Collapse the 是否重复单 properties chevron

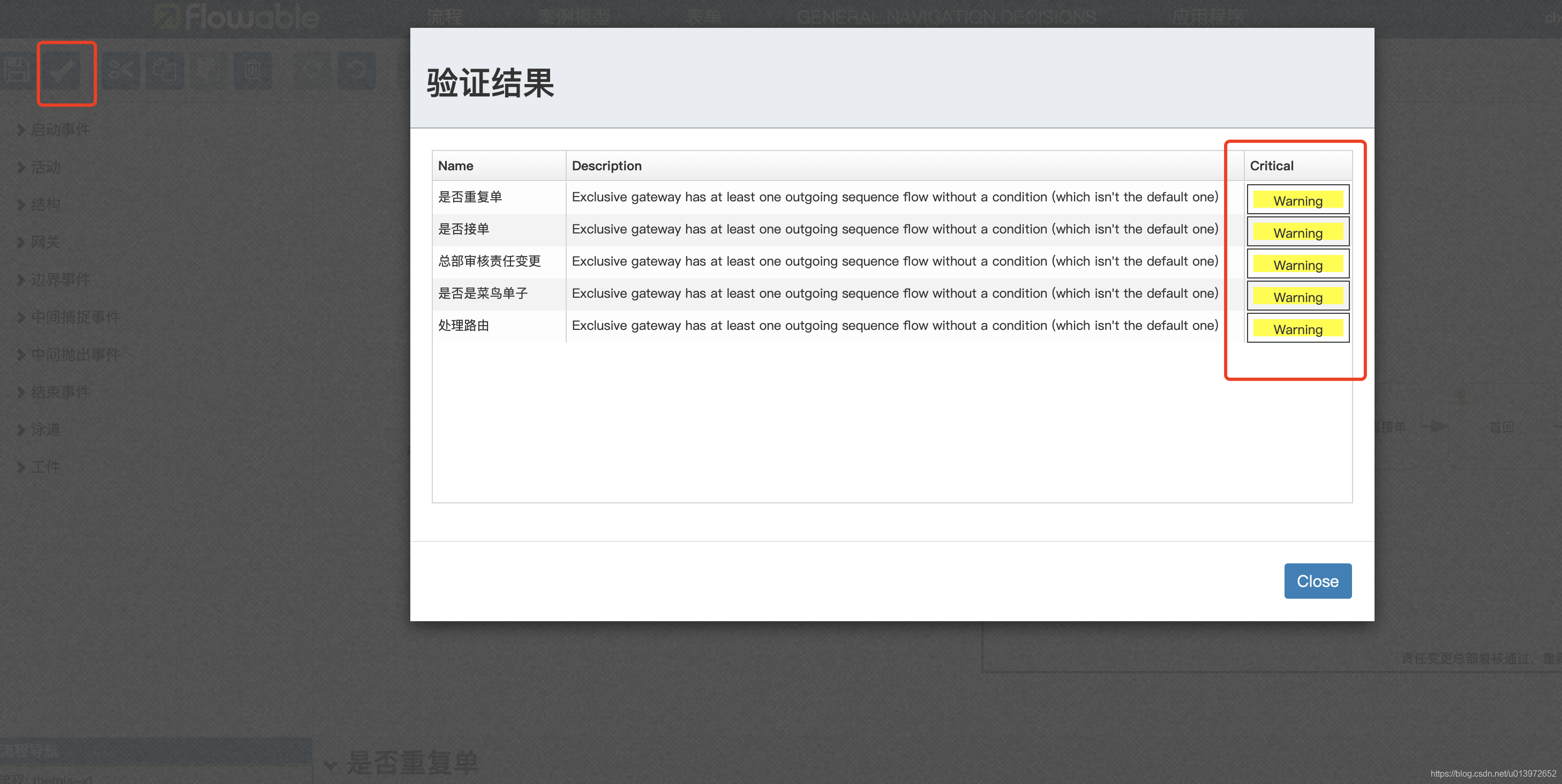point(331,764)
